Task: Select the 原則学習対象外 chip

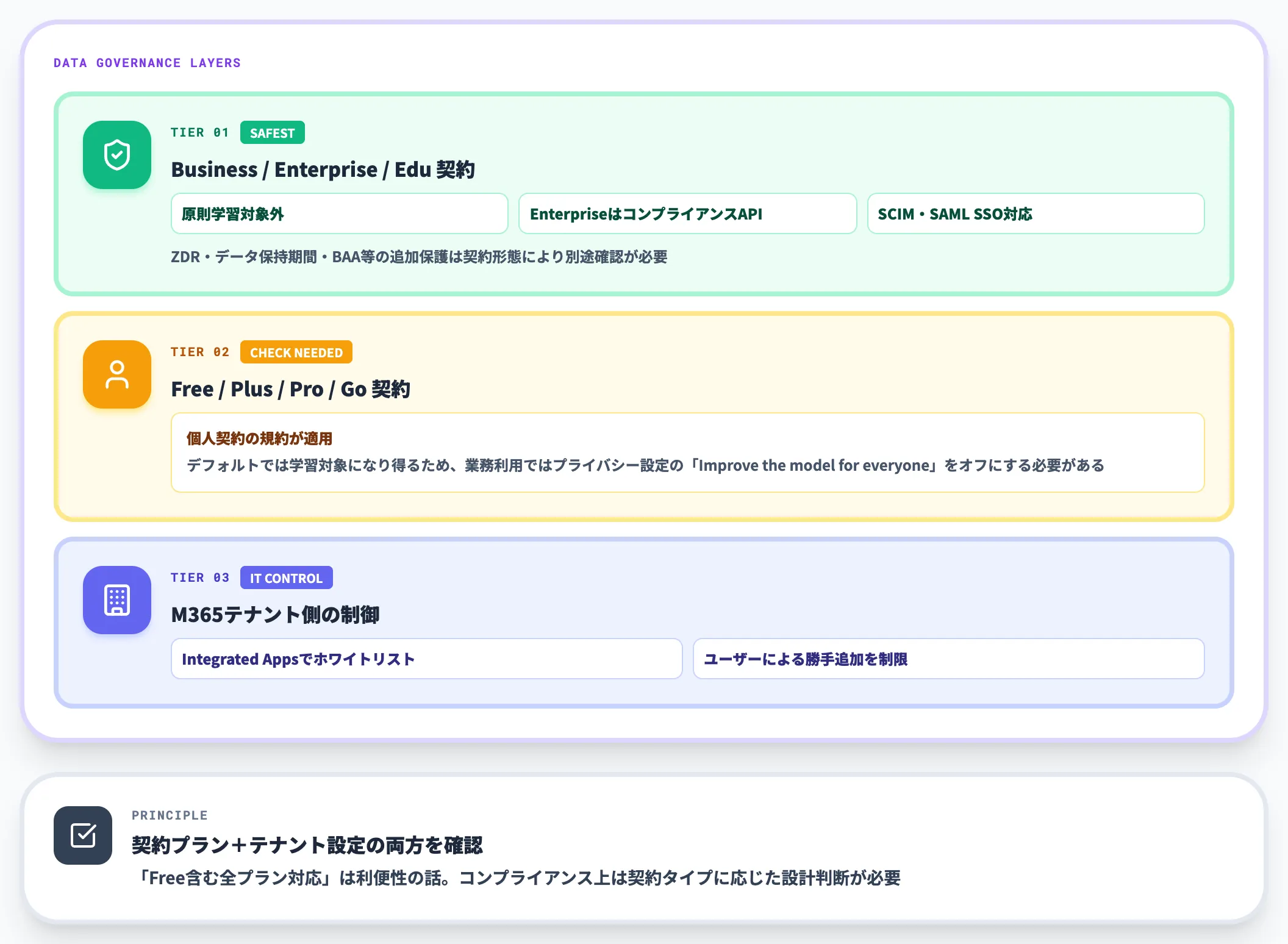Action: coord(340,214)
